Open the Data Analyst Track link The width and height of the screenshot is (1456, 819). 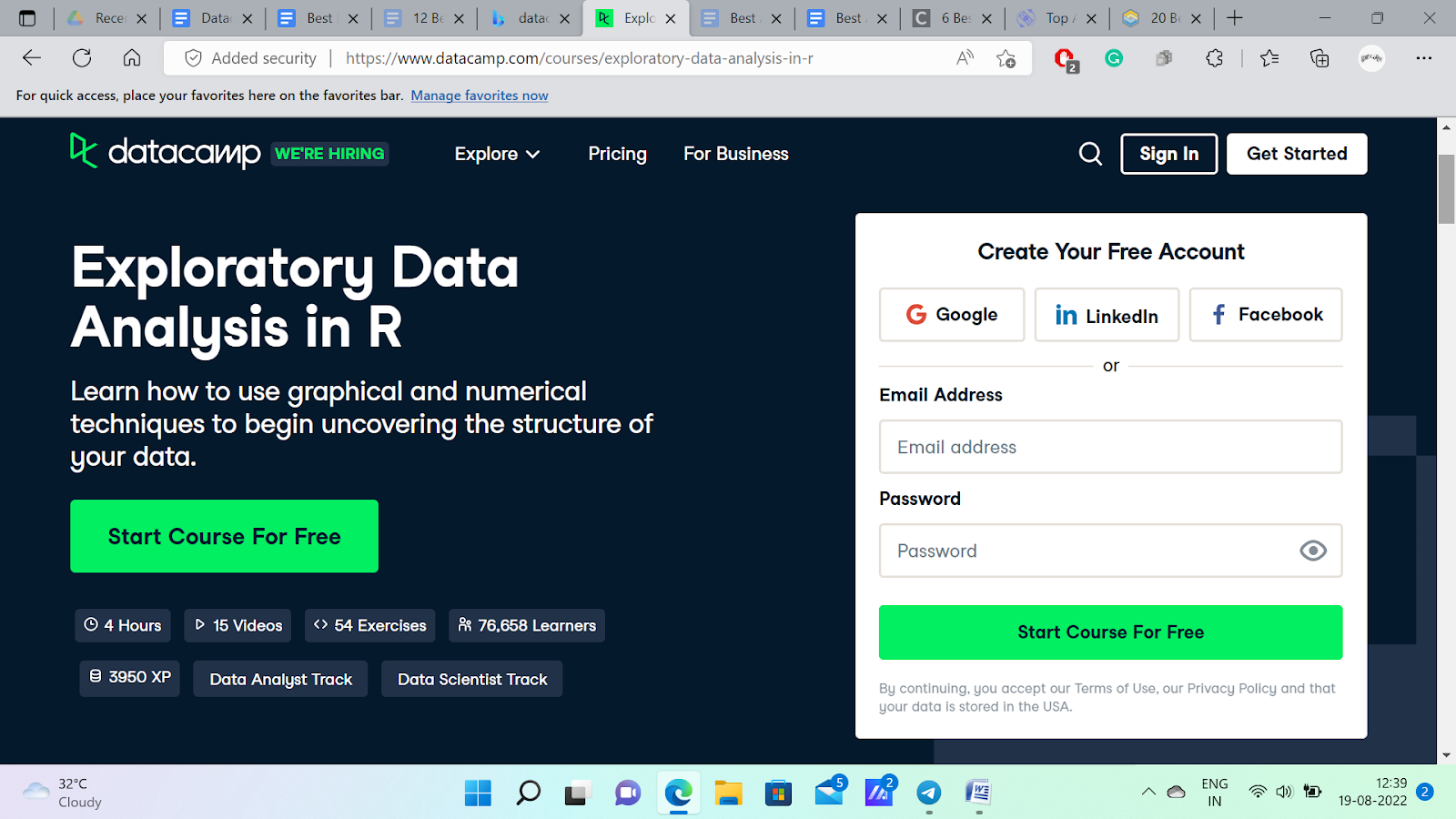280,679
